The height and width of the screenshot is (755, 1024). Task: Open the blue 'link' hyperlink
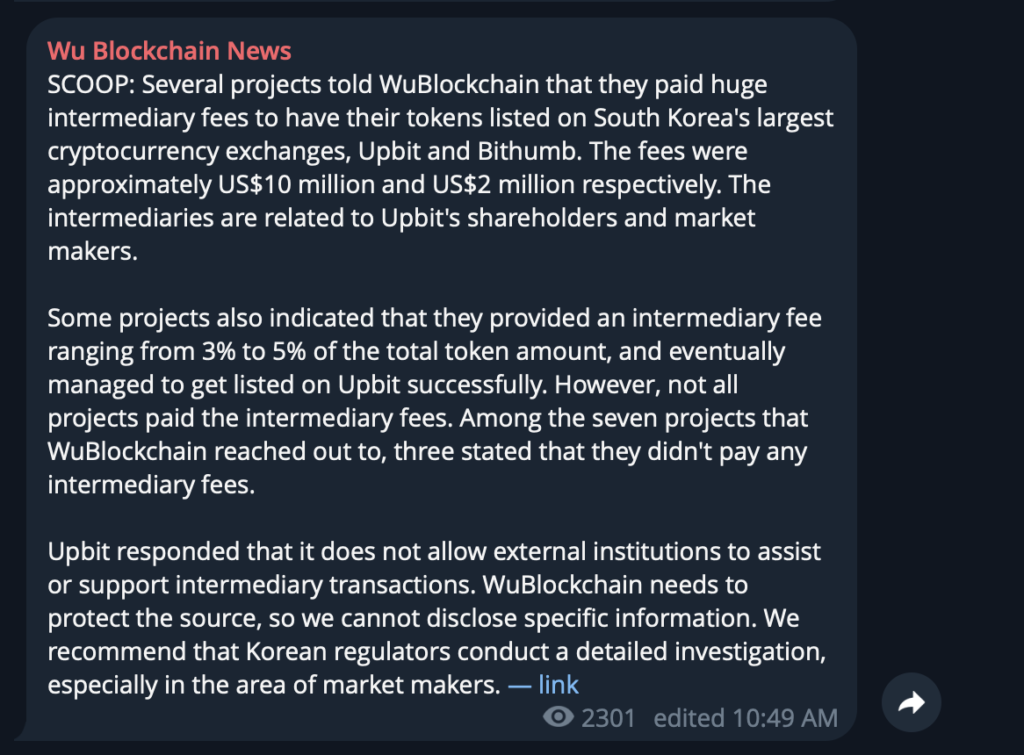(558, 685)
